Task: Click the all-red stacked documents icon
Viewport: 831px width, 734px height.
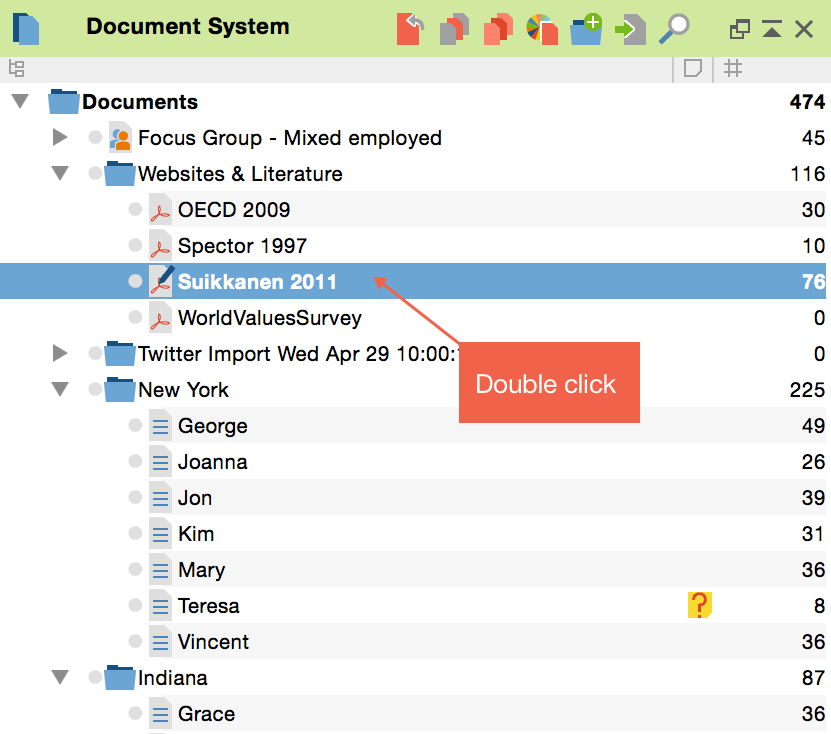Action: point(498,28)
